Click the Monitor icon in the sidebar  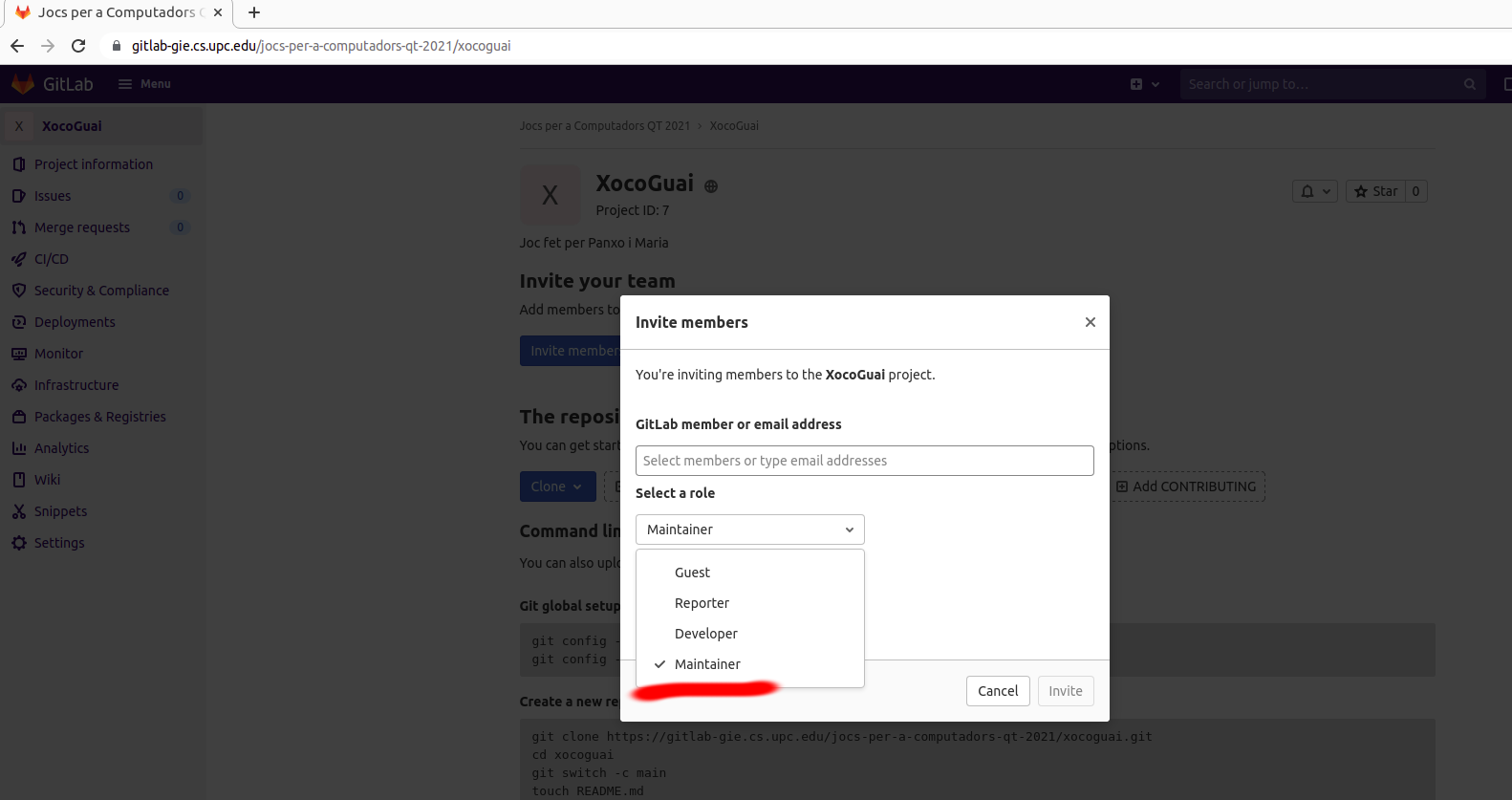click(18, 354)
